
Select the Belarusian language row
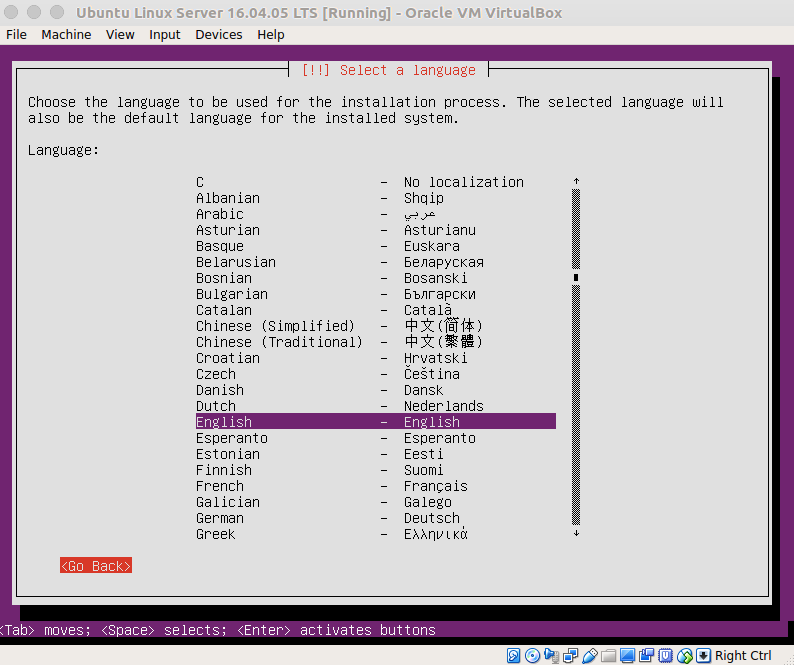click(375, 262)
